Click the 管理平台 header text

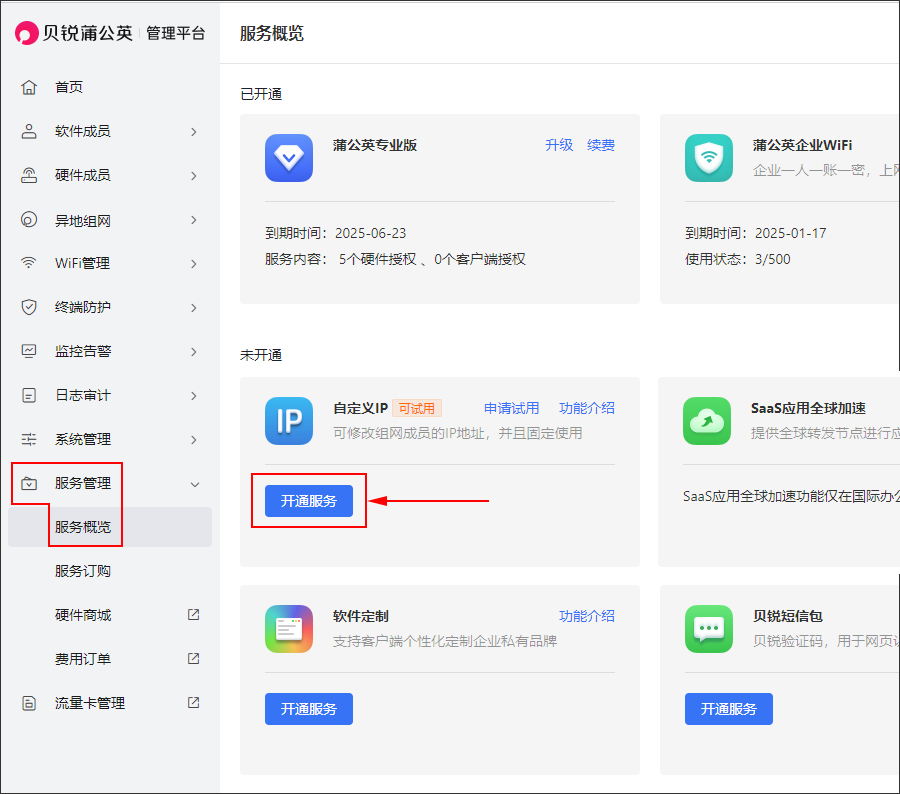tap(176, 33)
